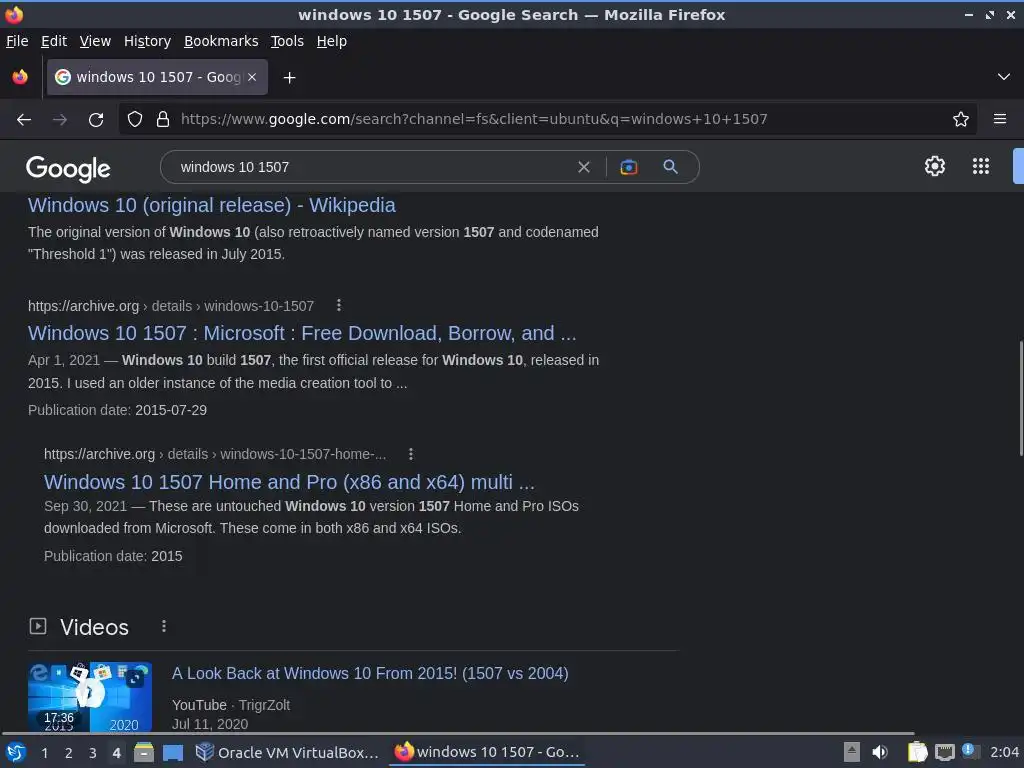Screen dimensions: 1024x768
Task: Click the Videos section play icon
Action: coord(38,626)
